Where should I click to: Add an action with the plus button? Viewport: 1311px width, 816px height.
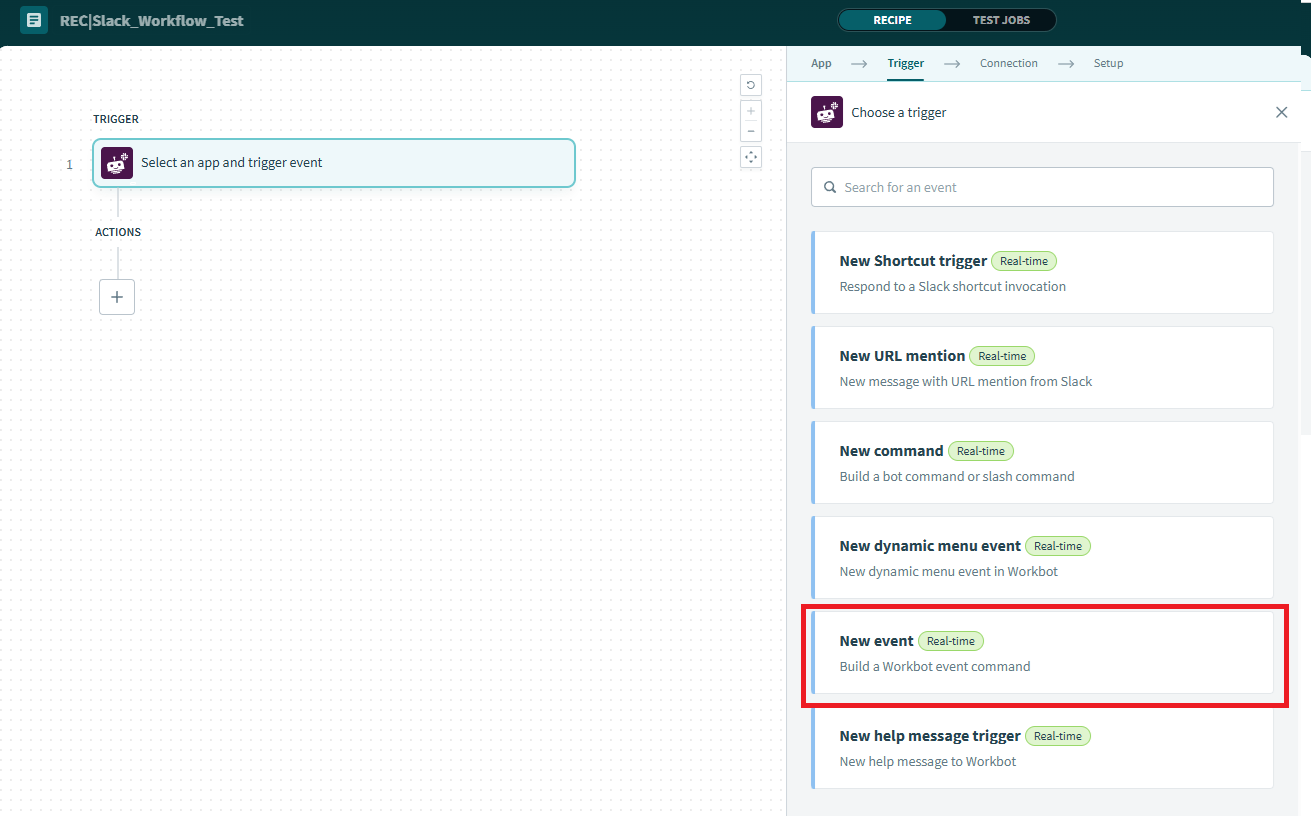pos(117,297)
